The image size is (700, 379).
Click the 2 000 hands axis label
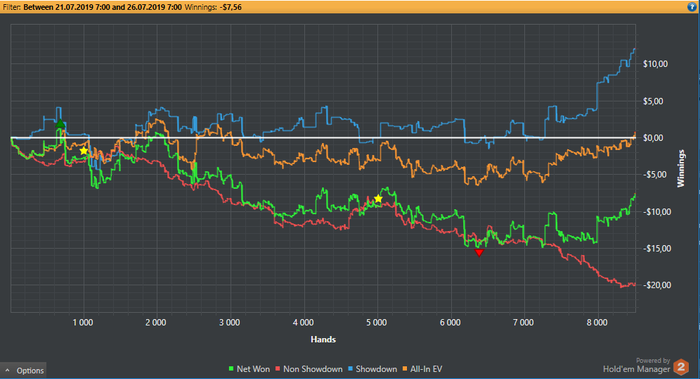[156, 323]
